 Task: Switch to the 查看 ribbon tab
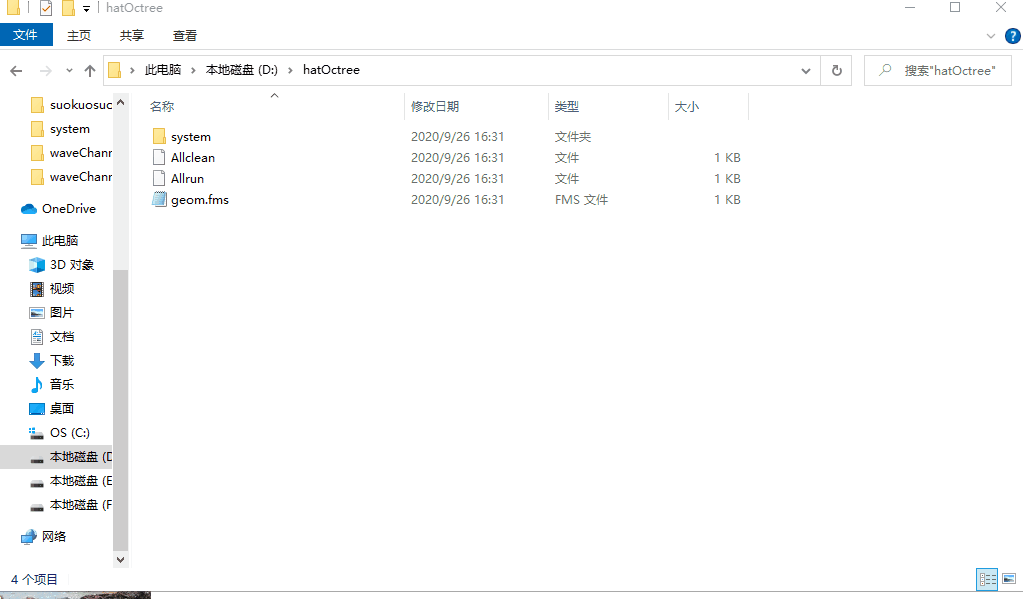tap(184, 35)
